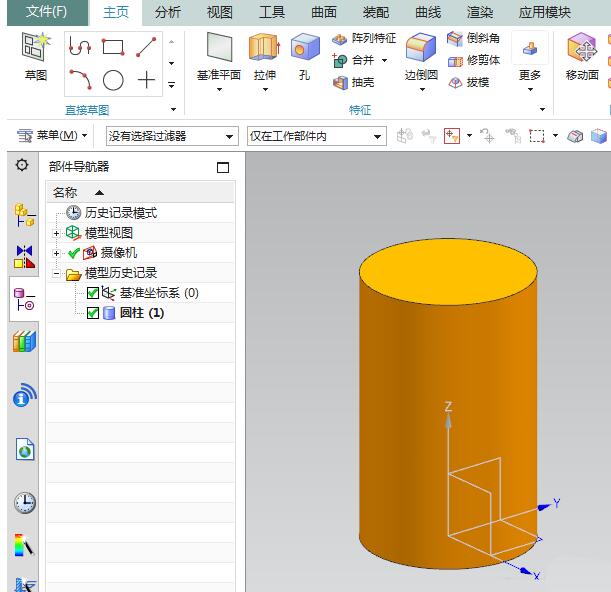Pick the circle sketch tool
Viewport: 611px width, 592px height.
click(114, 80)
